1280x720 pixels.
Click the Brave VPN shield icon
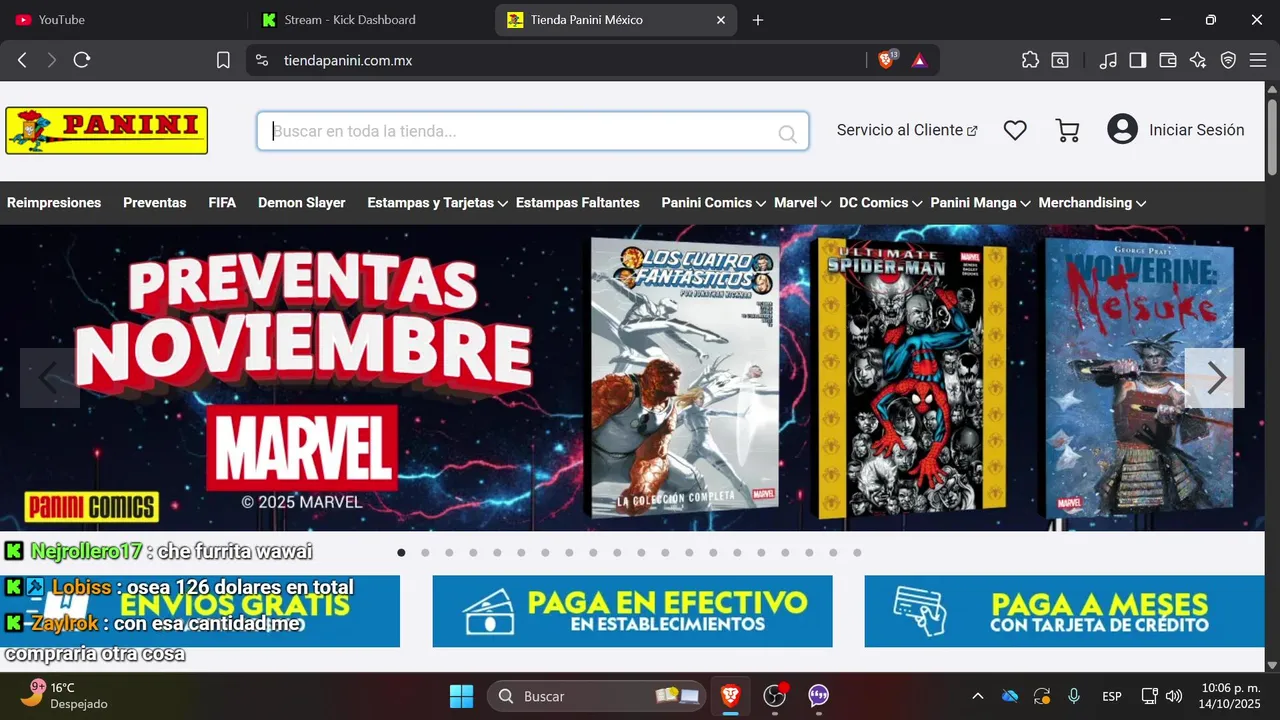pos(1228,60)
